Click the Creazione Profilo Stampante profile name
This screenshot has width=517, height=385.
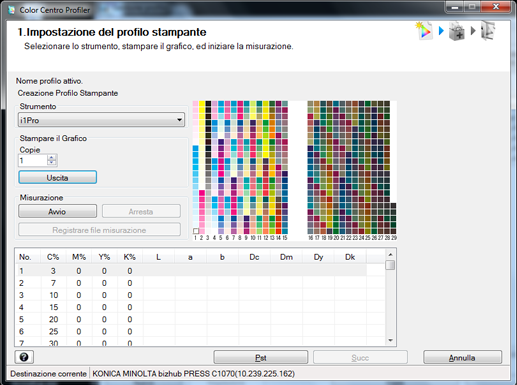click(x=68, y=93)
